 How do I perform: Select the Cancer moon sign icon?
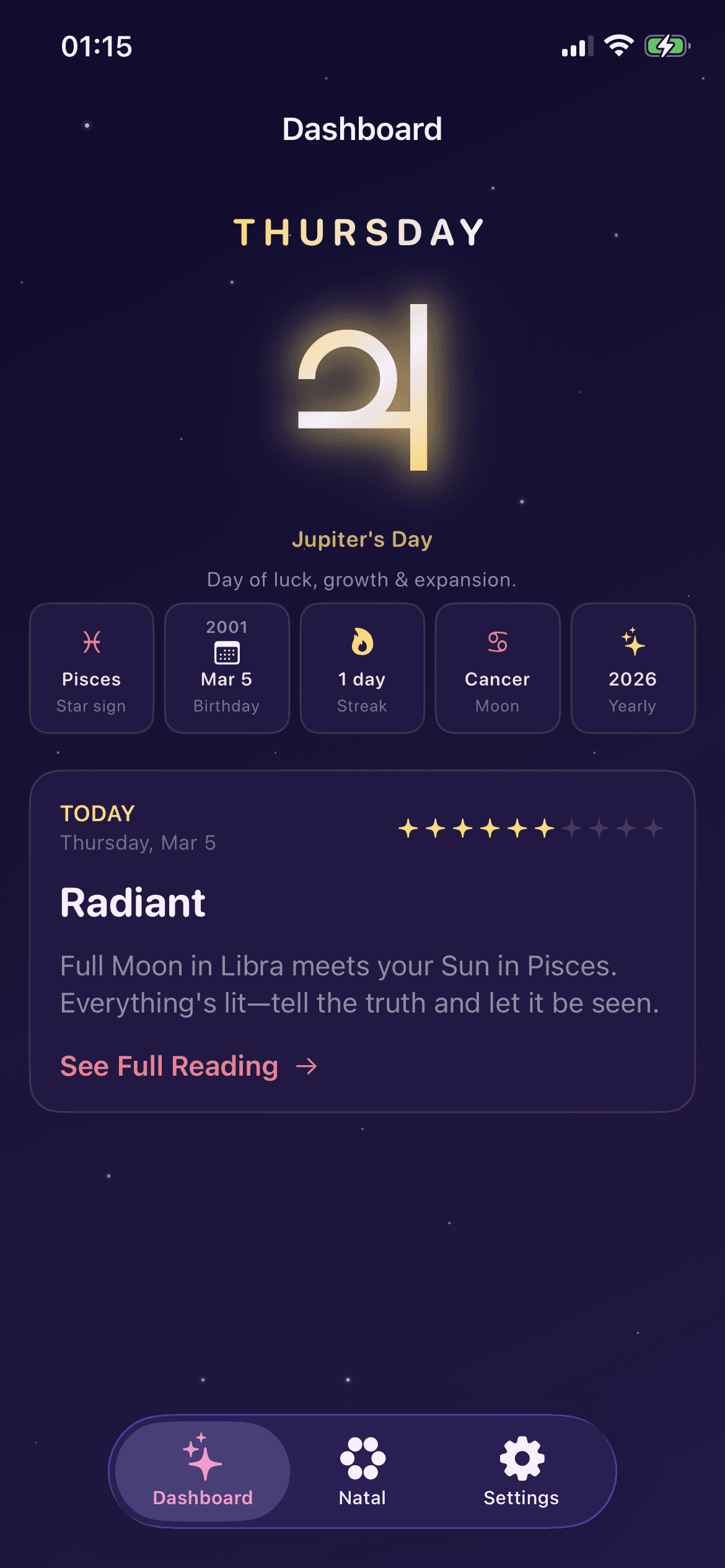[498, 642]
